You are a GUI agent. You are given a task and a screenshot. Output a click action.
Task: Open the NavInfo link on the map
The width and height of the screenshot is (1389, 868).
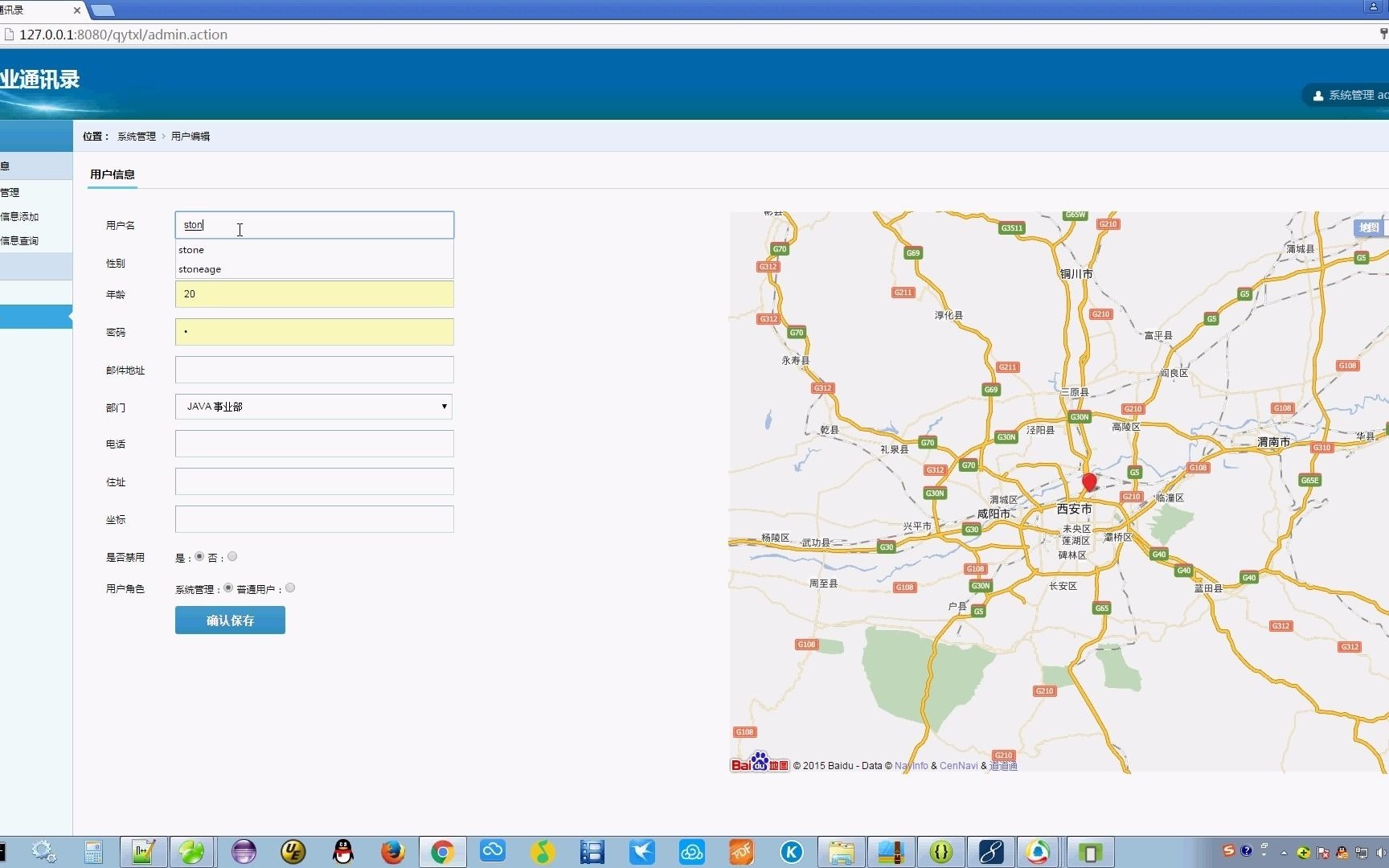[x=911, y=766]
